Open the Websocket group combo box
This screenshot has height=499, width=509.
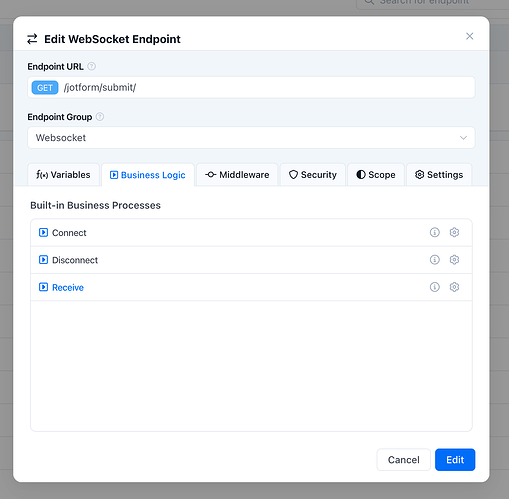(x=251, y=138)
